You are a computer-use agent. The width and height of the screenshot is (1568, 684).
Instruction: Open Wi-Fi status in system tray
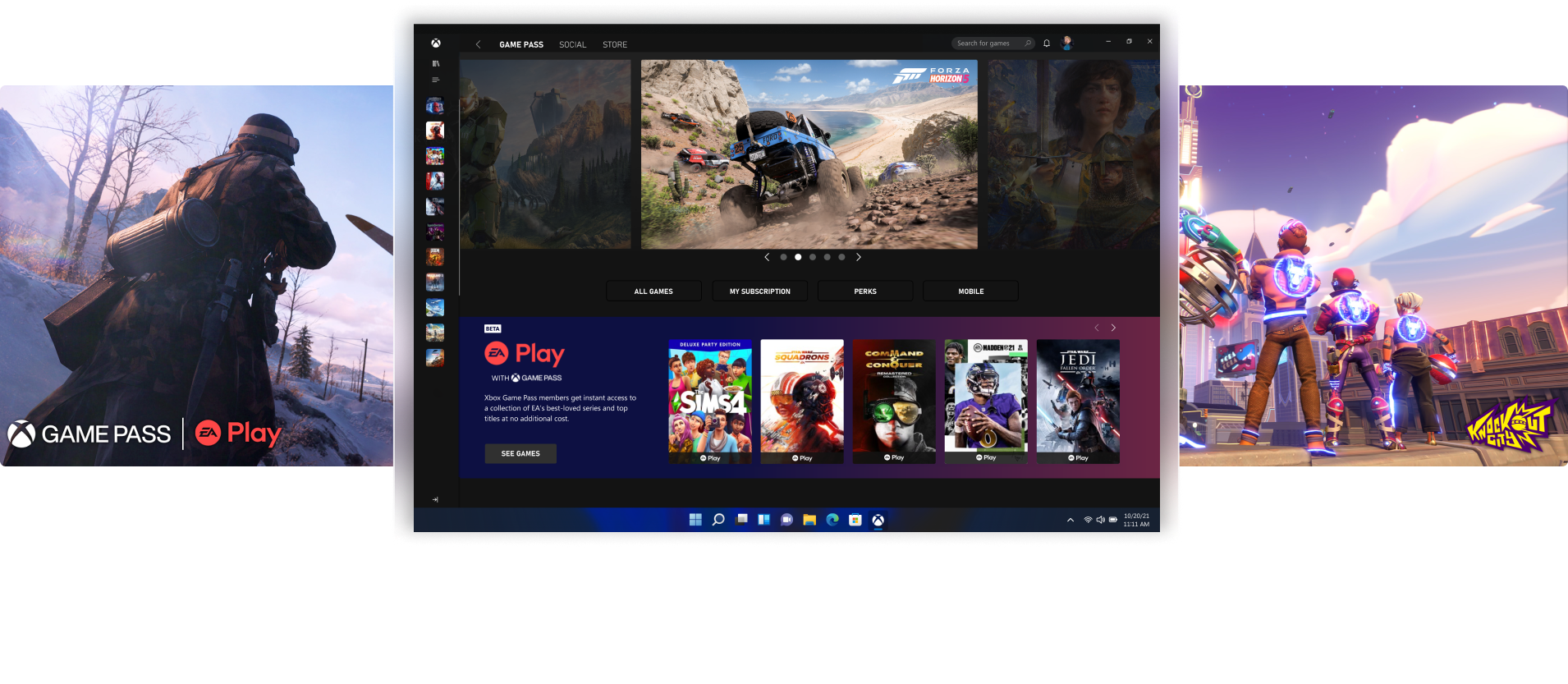[x=1088, y=520]
